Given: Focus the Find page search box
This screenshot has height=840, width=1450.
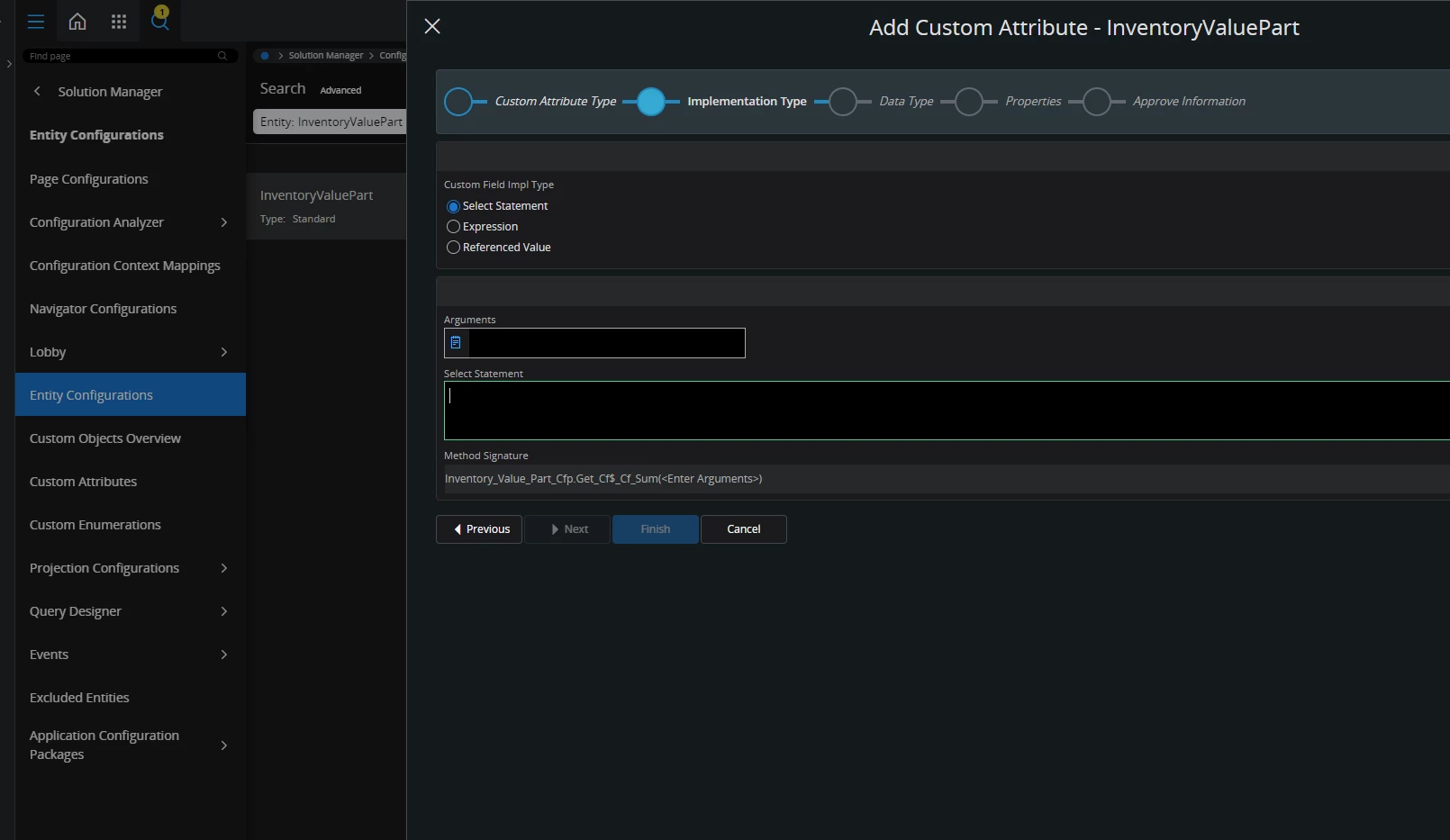Looking at the screenshot, I should coord(130,56).
